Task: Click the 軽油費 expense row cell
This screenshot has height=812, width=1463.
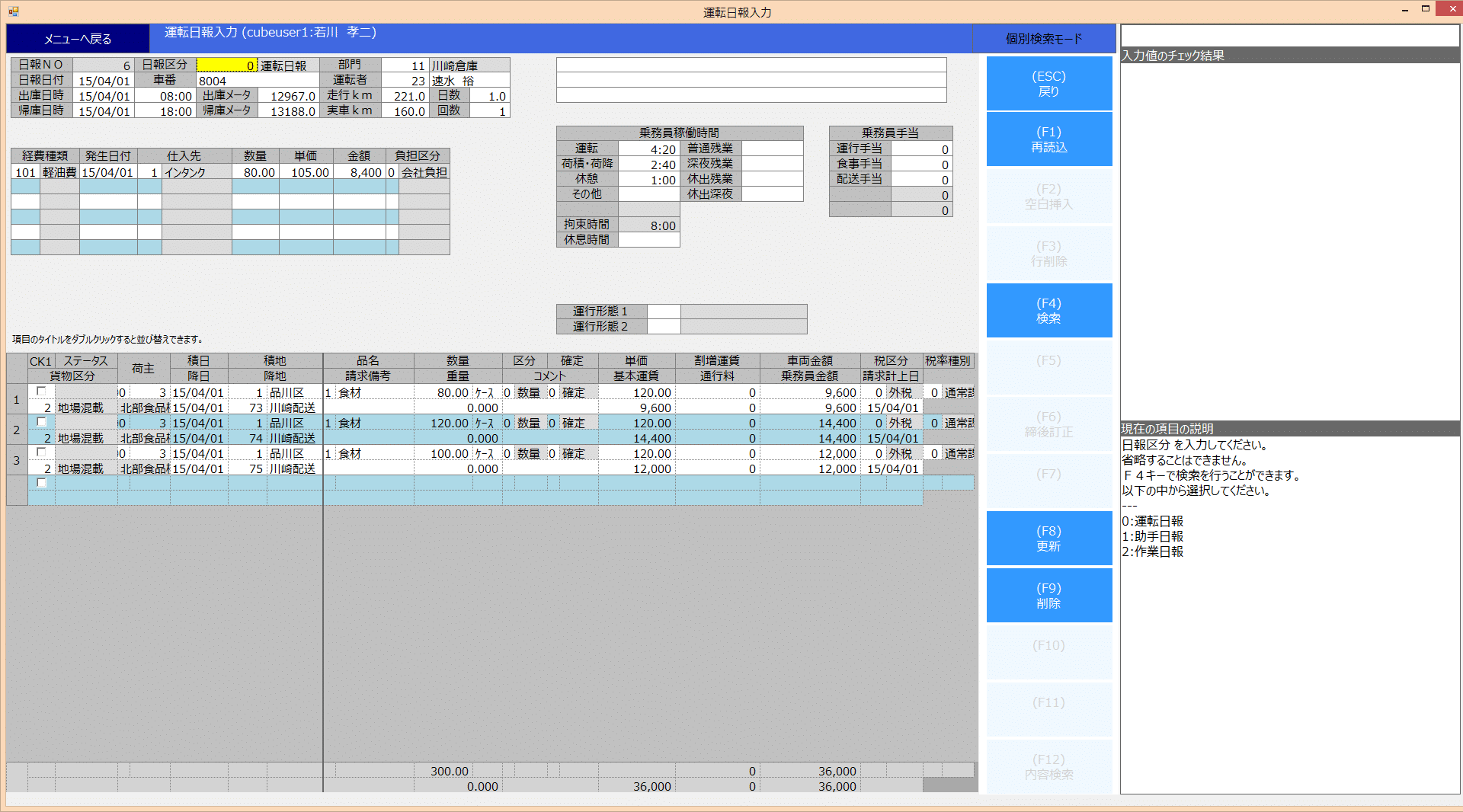Action: [x=59, y=173]
